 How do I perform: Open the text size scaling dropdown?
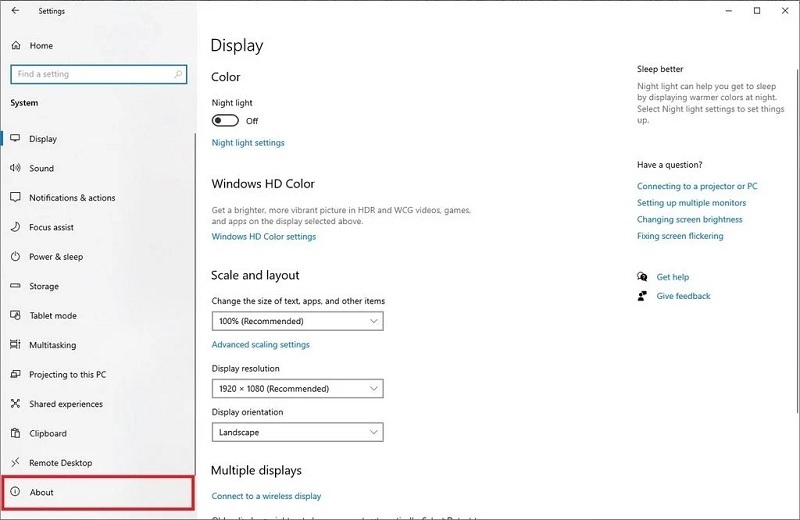click(x=298, y=321)
